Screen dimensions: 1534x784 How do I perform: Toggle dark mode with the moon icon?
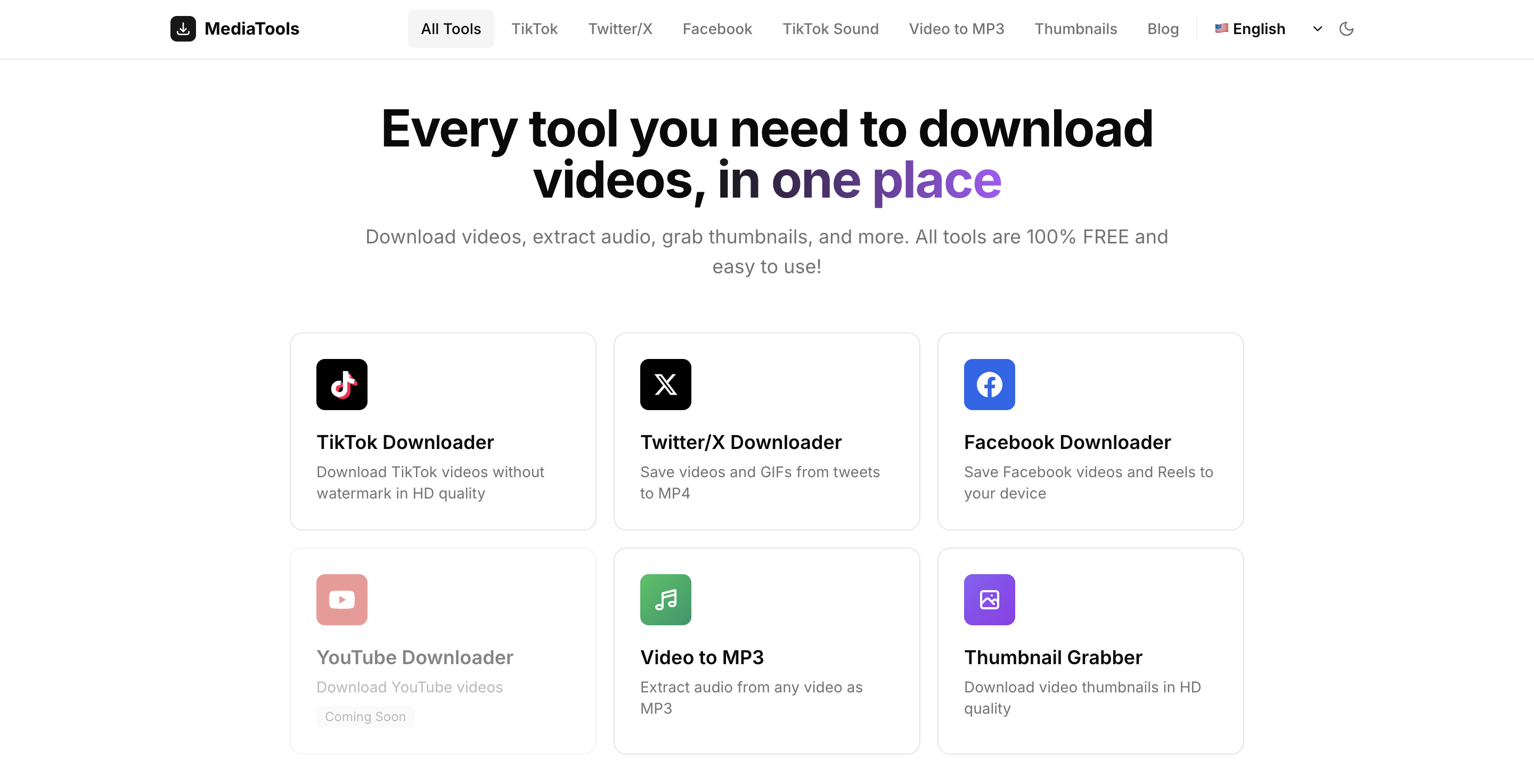point(1347,29)
